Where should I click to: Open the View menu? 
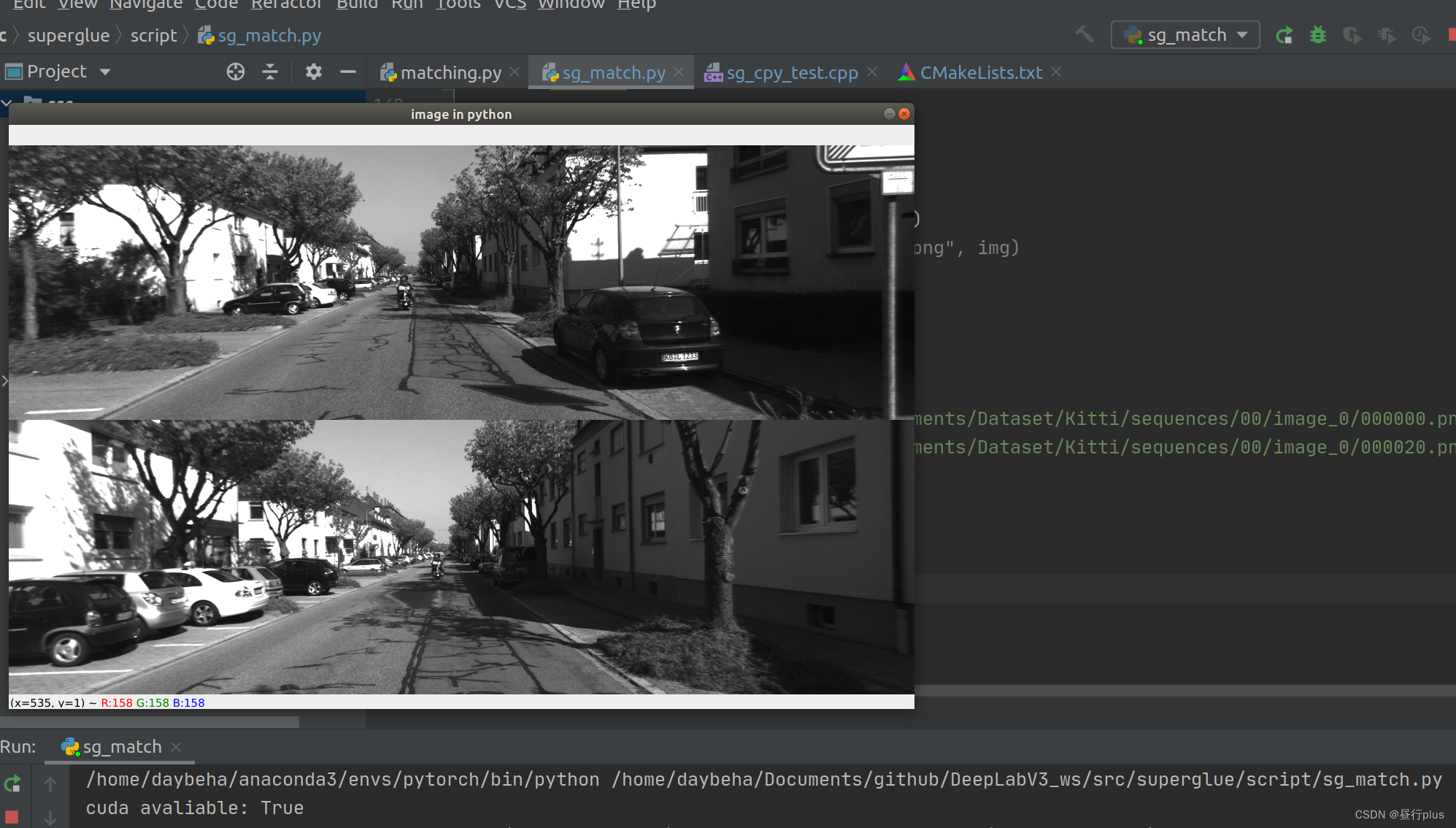[77, 4]
